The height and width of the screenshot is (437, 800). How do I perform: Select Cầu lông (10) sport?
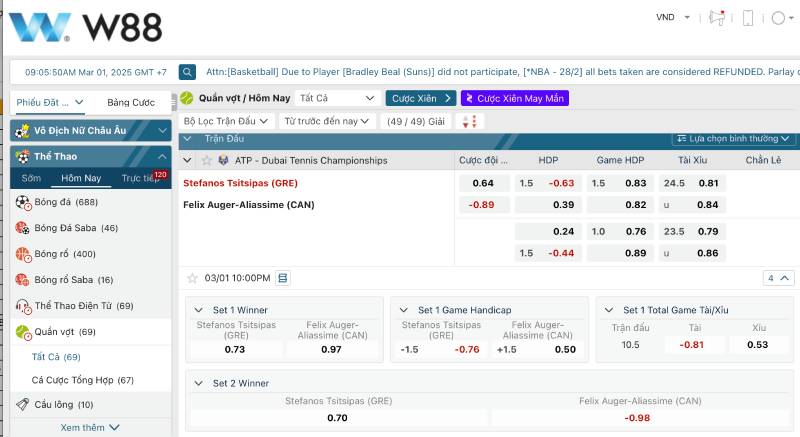click(90, 405)
